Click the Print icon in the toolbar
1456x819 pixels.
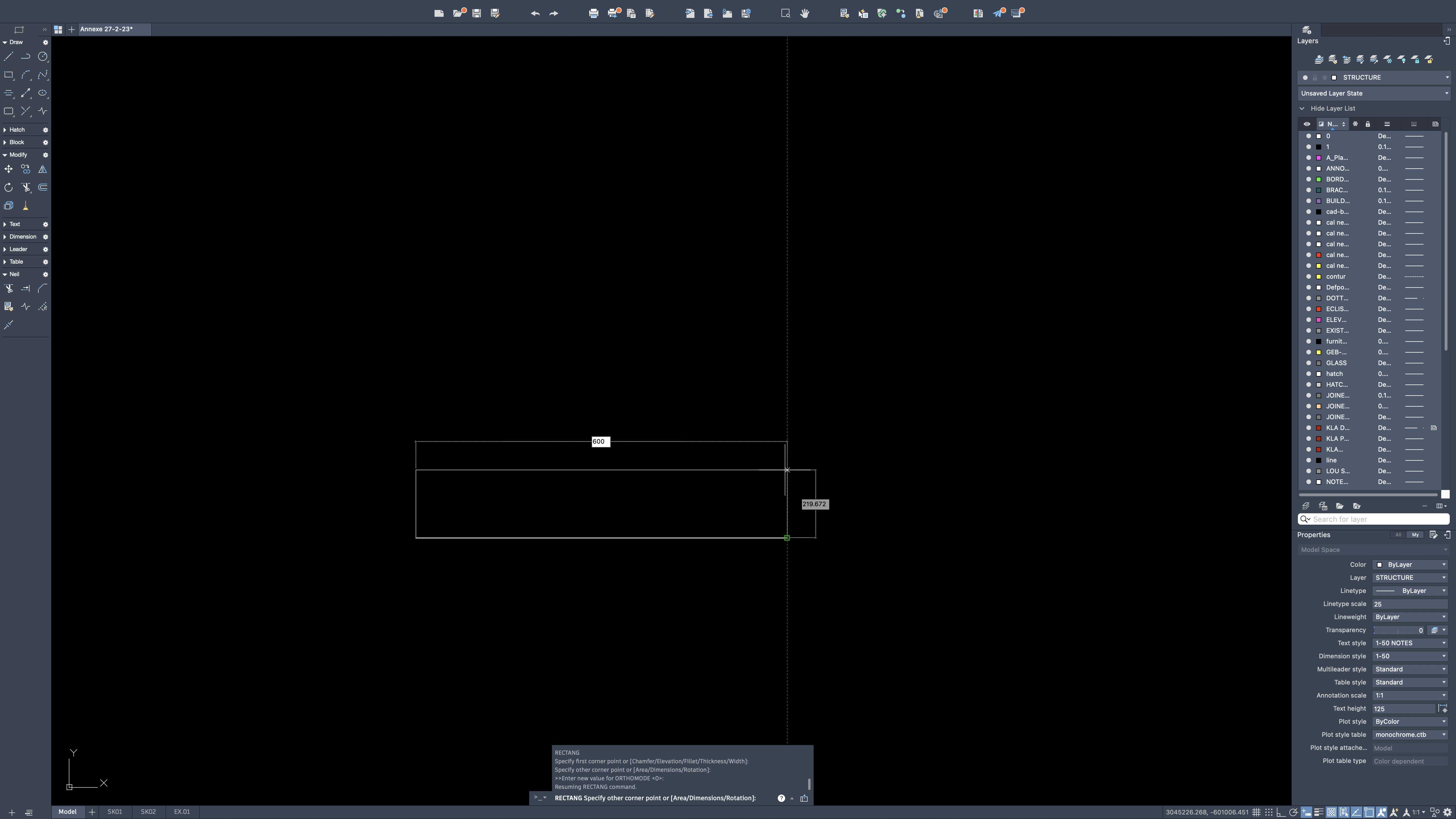pyautogui.click(x=593, y=13)
